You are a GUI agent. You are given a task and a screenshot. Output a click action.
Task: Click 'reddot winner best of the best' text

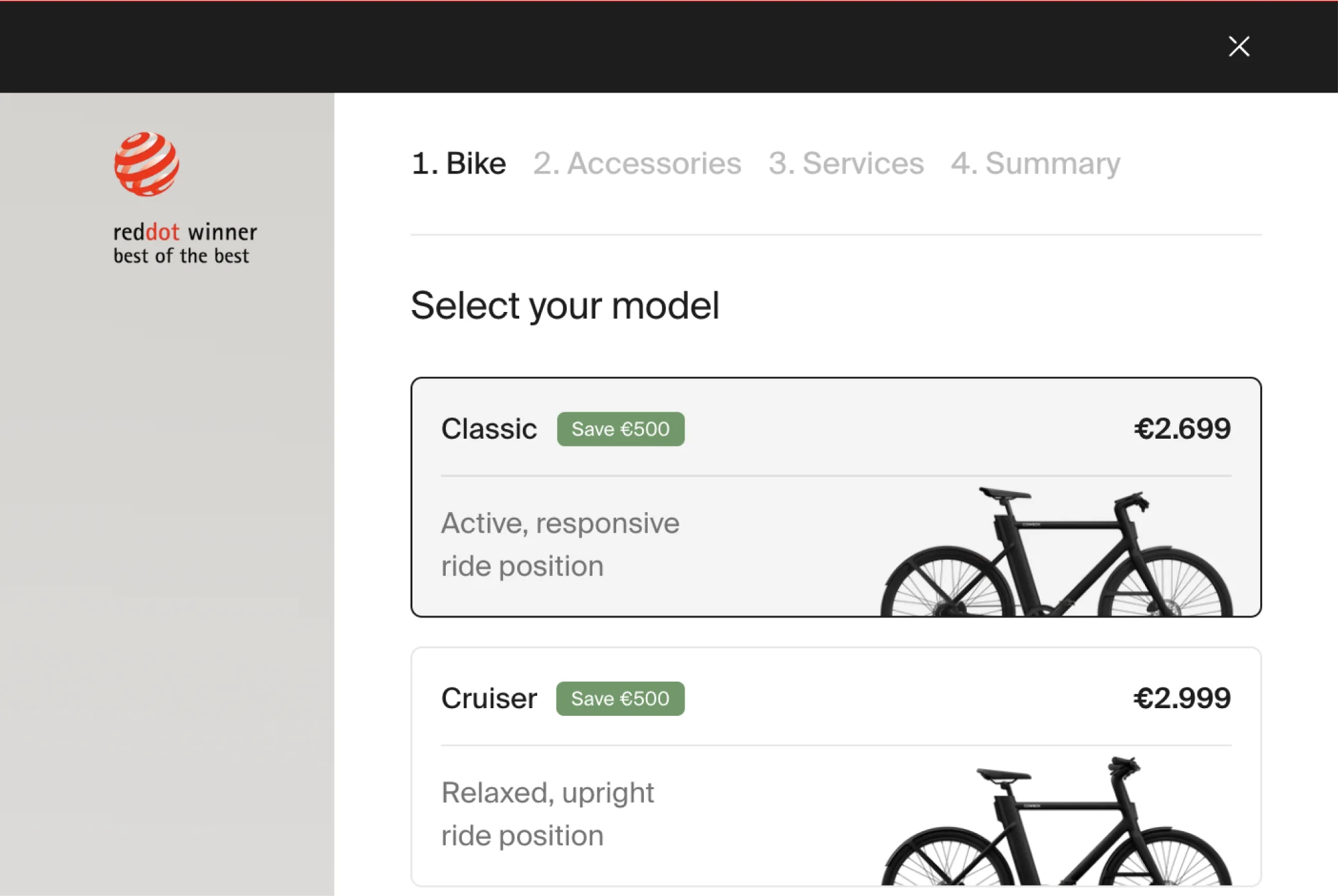pos(185,243)
